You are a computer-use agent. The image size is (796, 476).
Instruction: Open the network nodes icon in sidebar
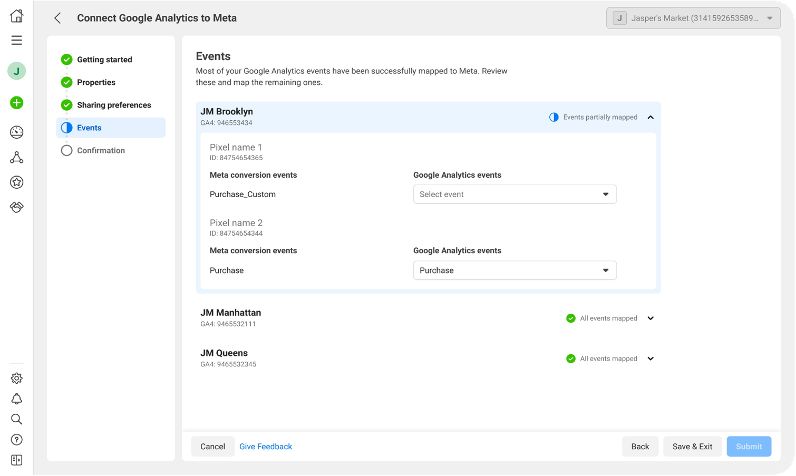tap(17, 157)
